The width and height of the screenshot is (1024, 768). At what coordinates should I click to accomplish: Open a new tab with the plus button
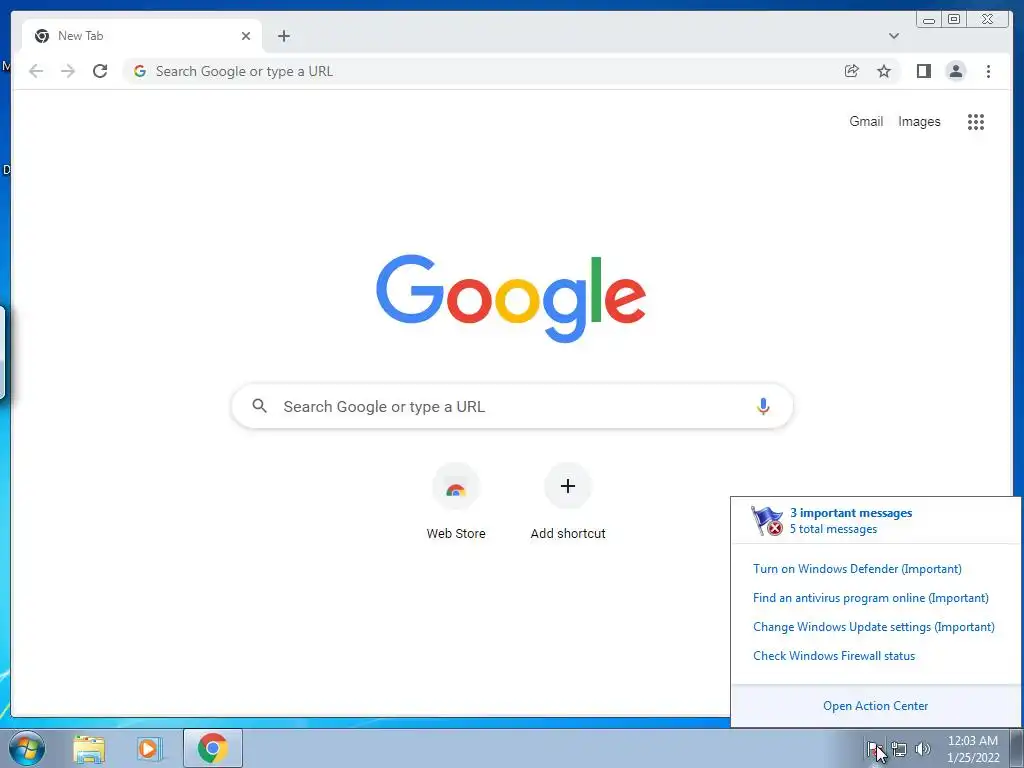coord(283,36)
